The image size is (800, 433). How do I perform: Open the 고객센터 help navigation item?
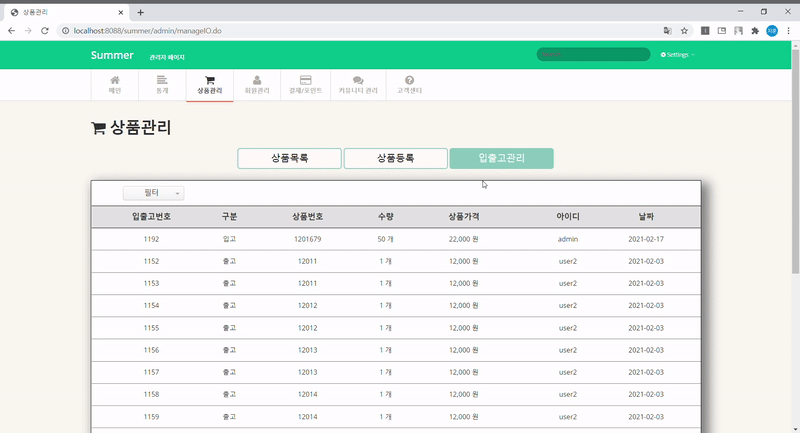[410, 85]
